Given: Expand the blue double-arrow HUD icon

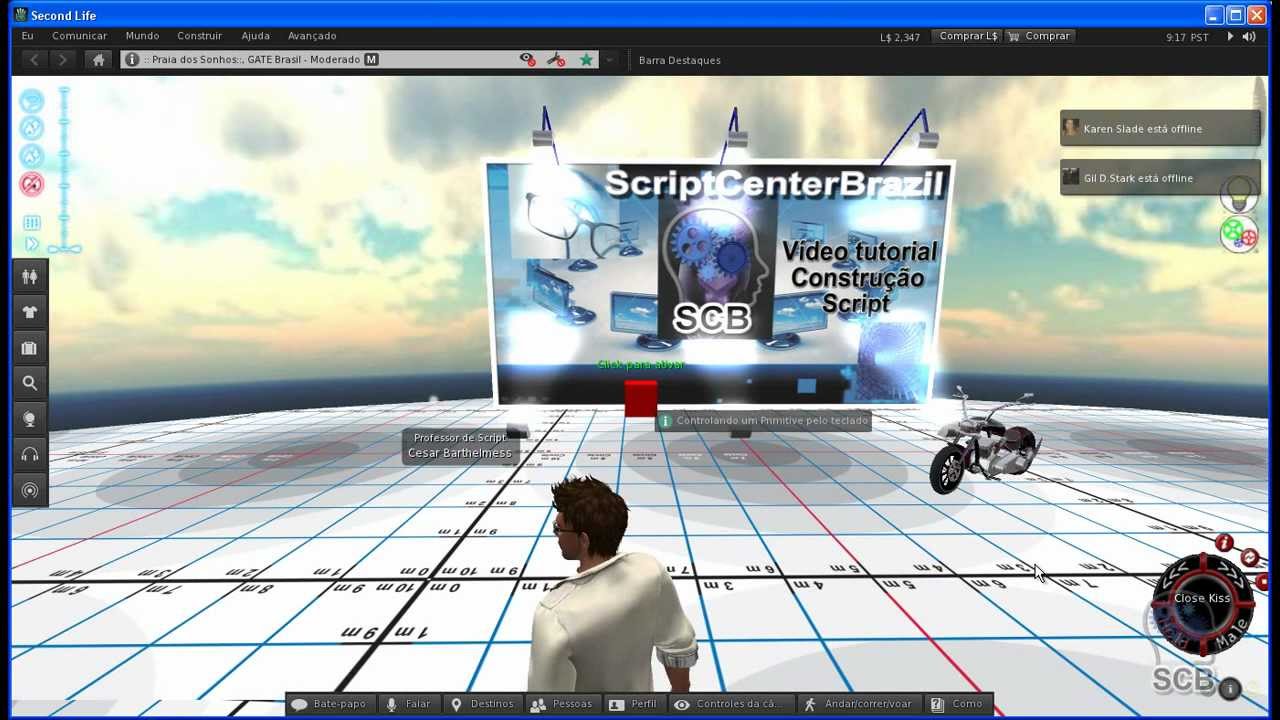Looking at the screenshot, I should (32, 244).
